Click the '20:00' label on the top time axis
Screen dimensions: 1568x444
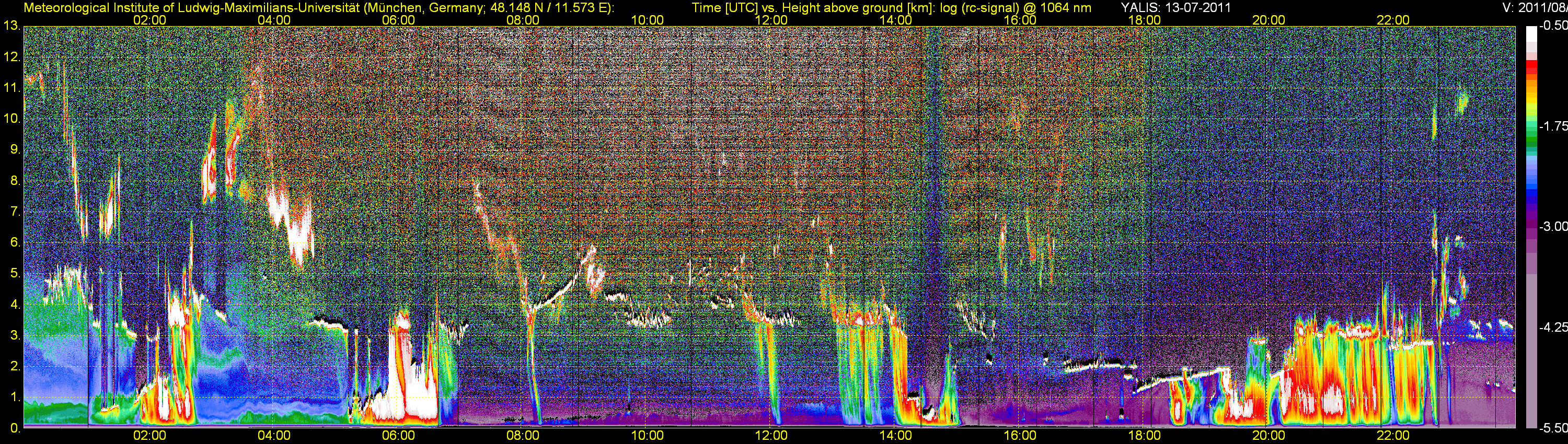pos(1269,20)
